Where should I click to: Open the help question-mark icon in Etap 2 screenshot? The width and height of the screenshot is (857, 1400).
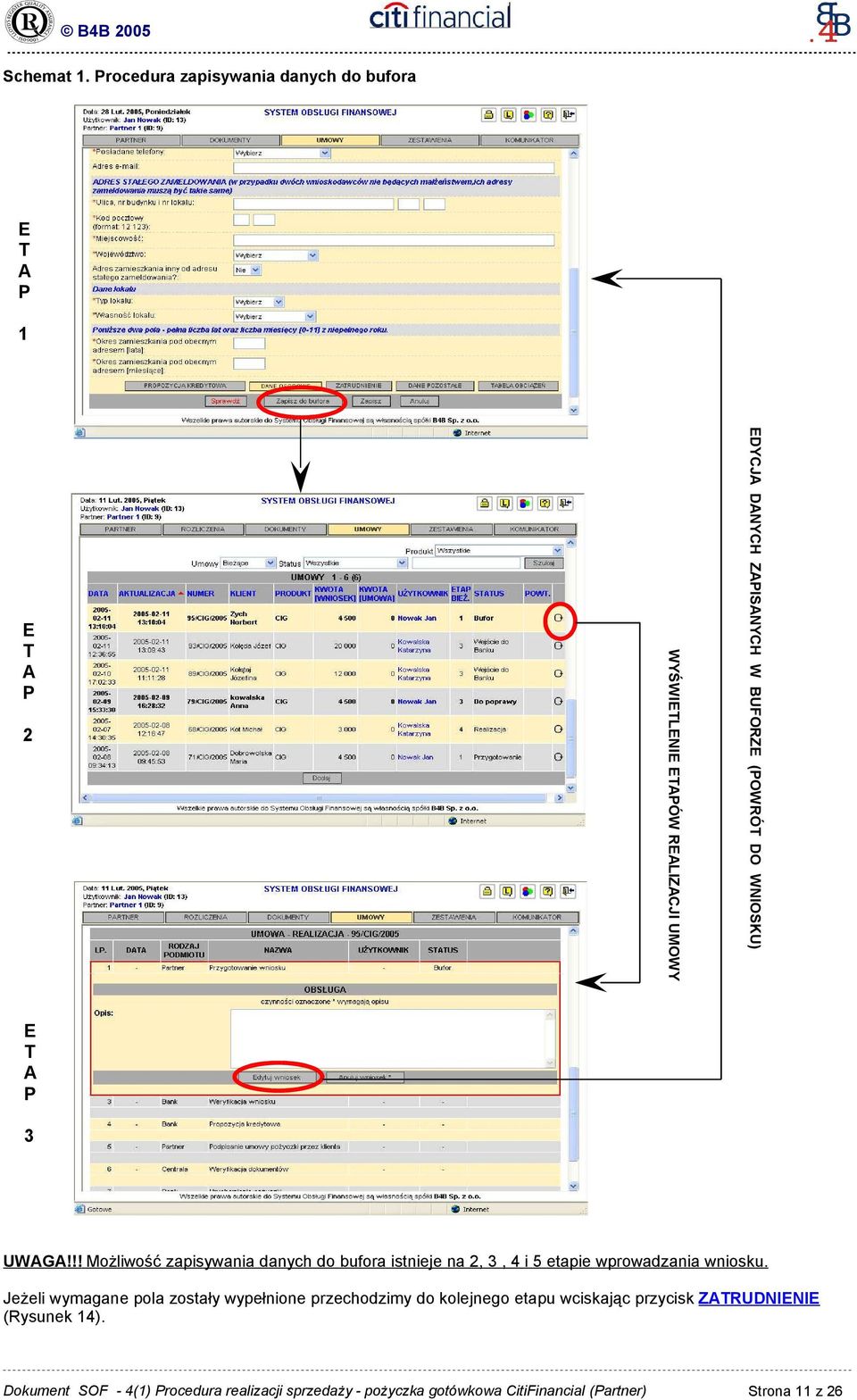[x=545, y=504]
